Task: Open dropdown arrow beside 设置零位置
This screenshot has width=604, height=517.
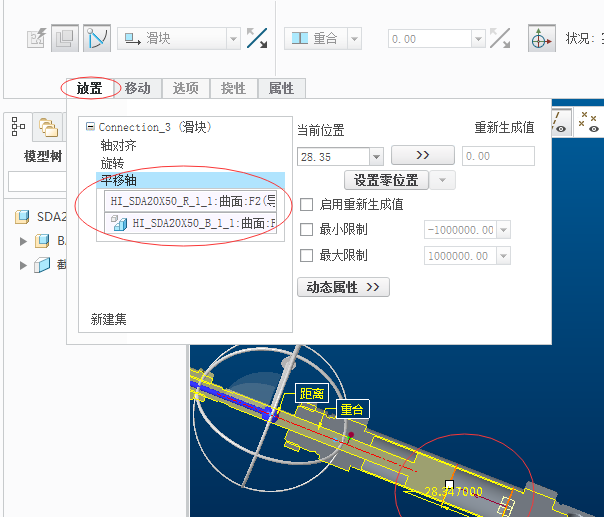Action: (x=442, y=180)
